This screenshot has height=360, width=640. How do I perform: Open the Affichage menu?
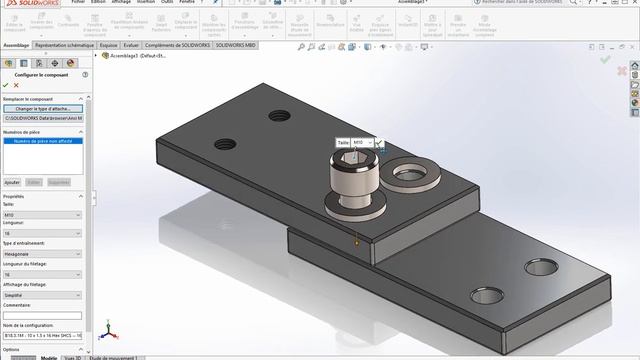click(121, 2)
